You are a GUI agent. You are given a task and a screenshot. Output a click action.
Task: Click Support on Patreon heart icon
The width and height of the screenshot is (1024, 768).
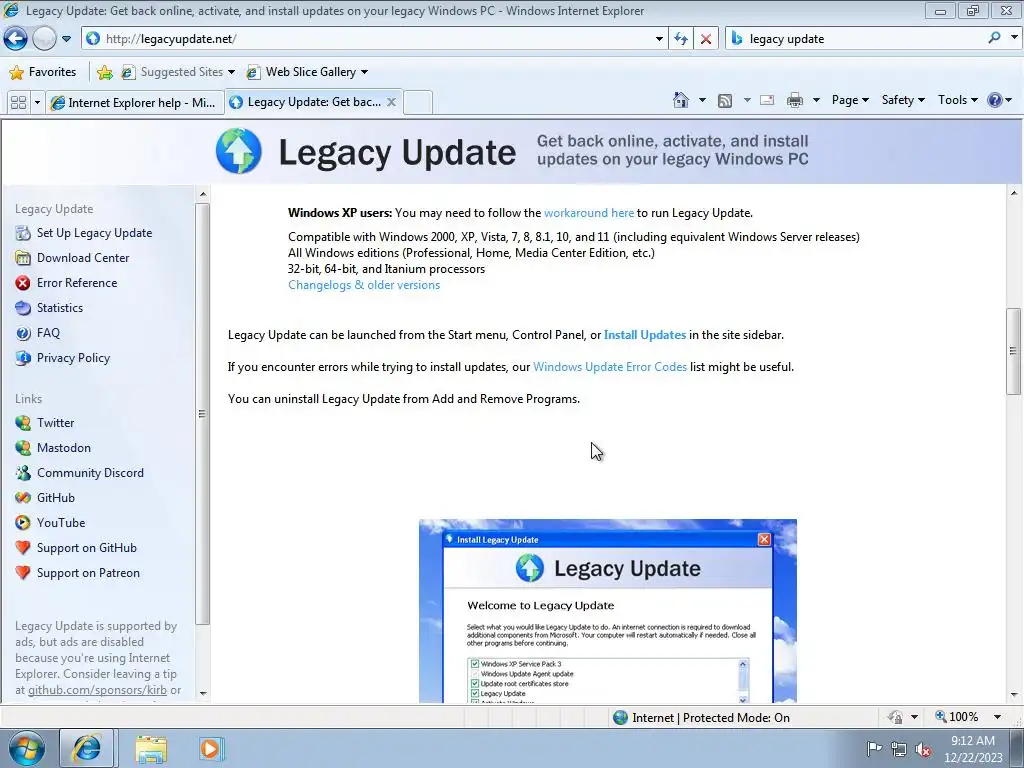pos(23,573)
